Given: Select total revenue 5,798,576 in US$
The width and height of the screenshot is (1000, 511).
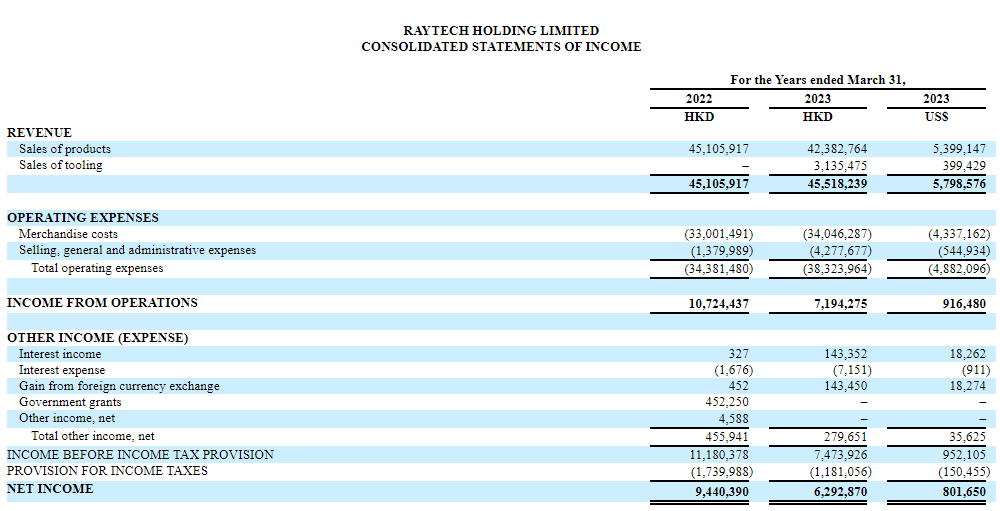Looking at the screenshot, I should (959, 184).
